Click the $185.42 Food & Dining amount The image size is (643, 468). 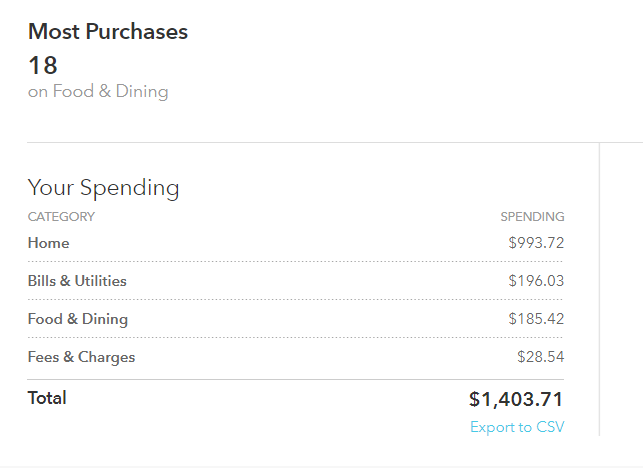(x=536, y=319)
